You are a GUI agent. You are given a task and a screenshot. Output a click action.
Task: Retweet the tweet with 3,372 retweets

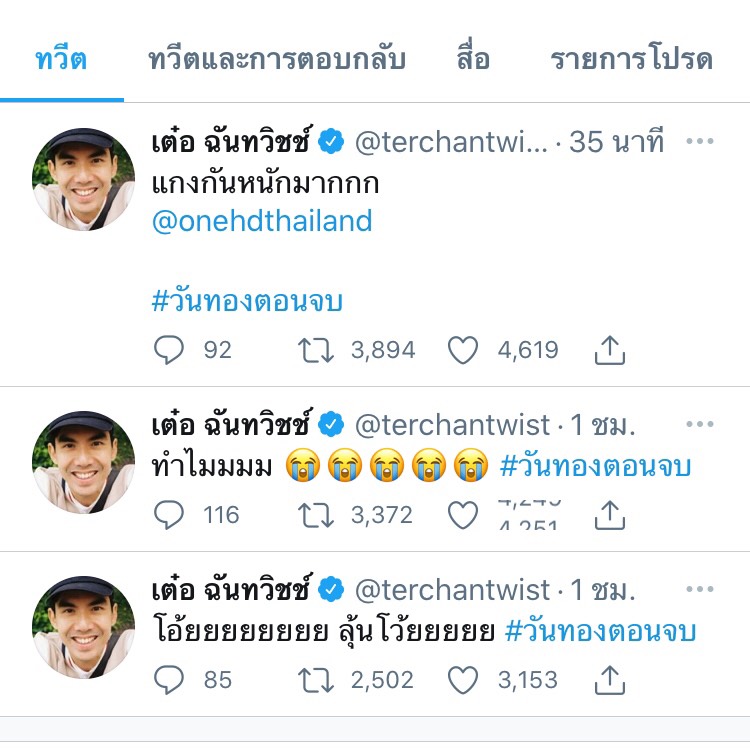click(x=316, y=515)
